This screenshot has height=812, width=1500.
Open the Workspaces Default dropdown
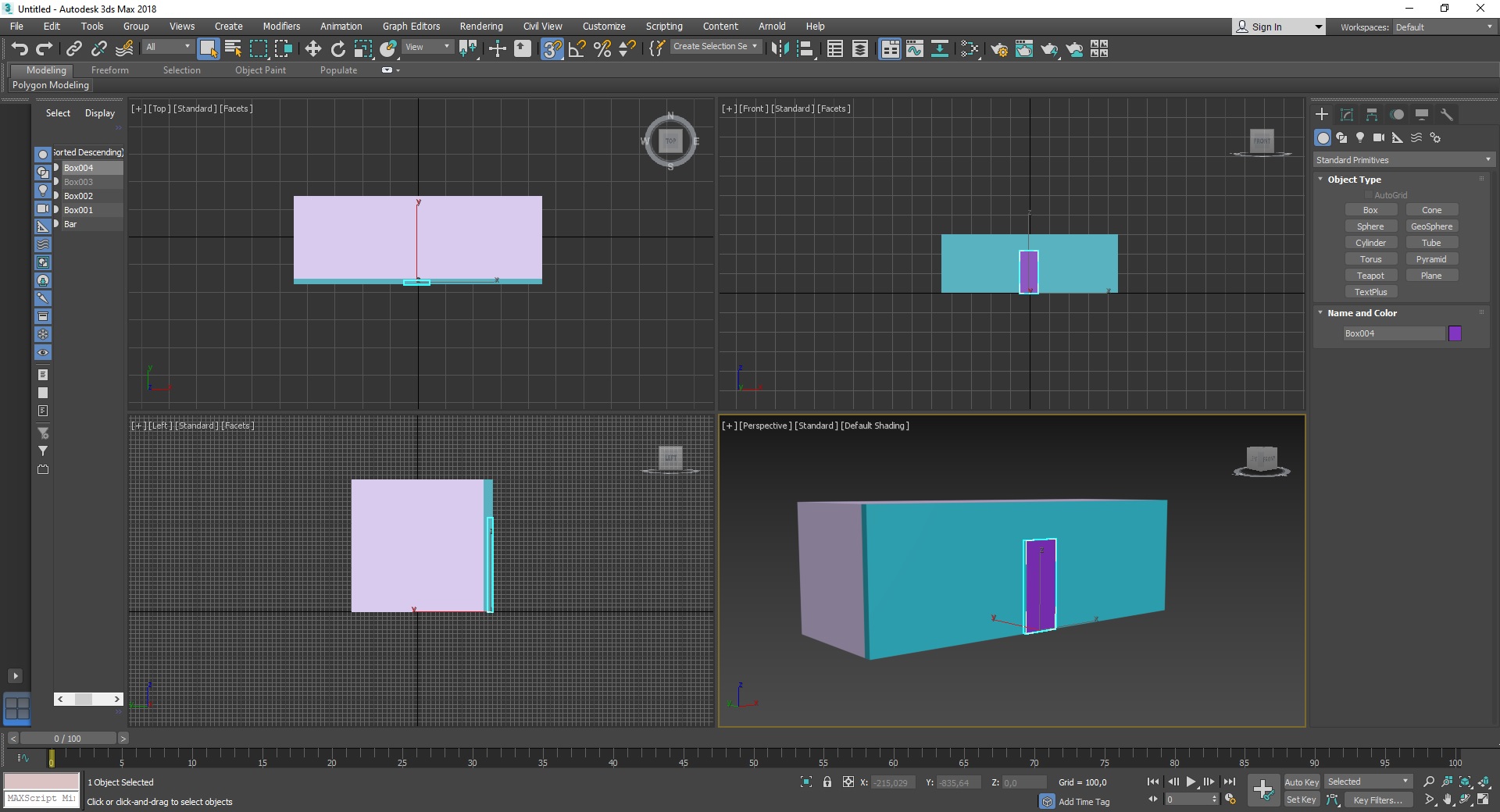[x=1445, y=27]
